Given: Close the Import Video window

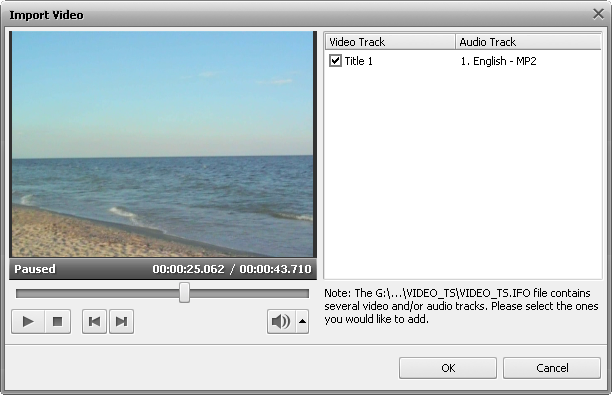Looking at the screenshot, I should [x=598, y=14].
